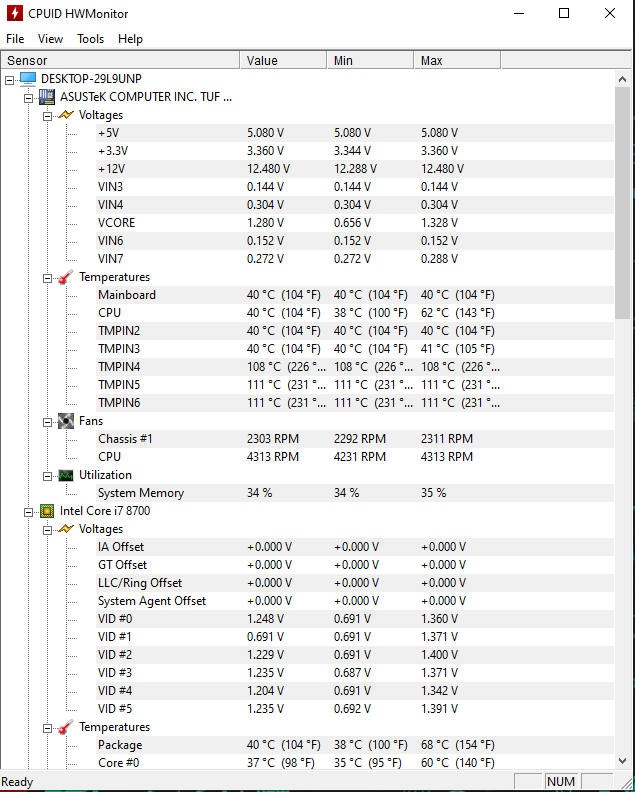Image resolution: width=635 pixels, height=792 pixels.
Task: Click the Intel Core i7 Voltages lightning icon
Action: coord(66,529)
